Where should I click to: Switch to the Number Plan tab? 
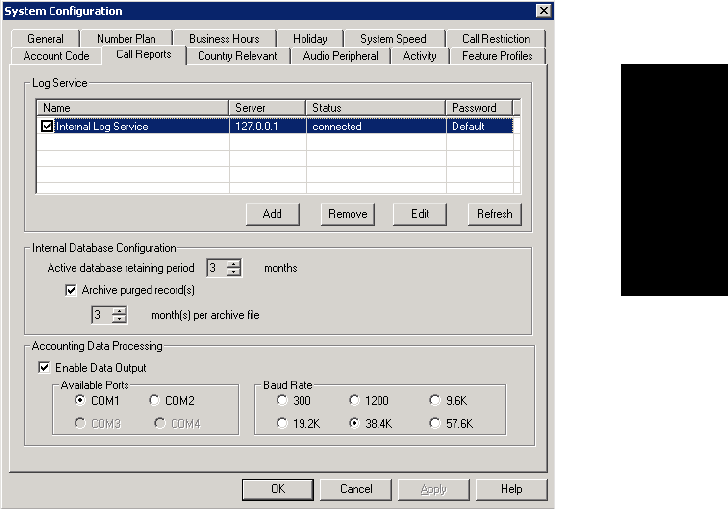click(x=126, y=39)
